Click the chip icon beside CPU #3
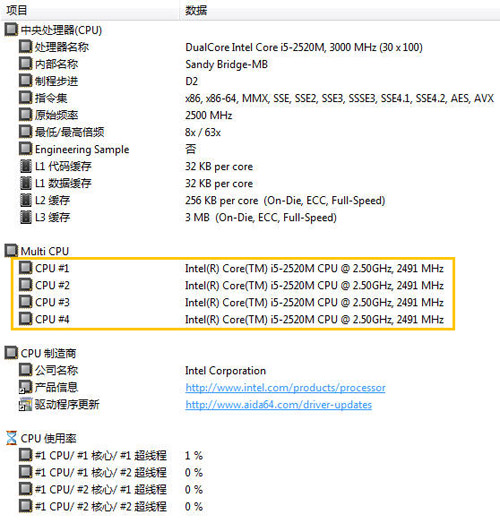Viewport: 500px width, 523px height. [25, 302]
